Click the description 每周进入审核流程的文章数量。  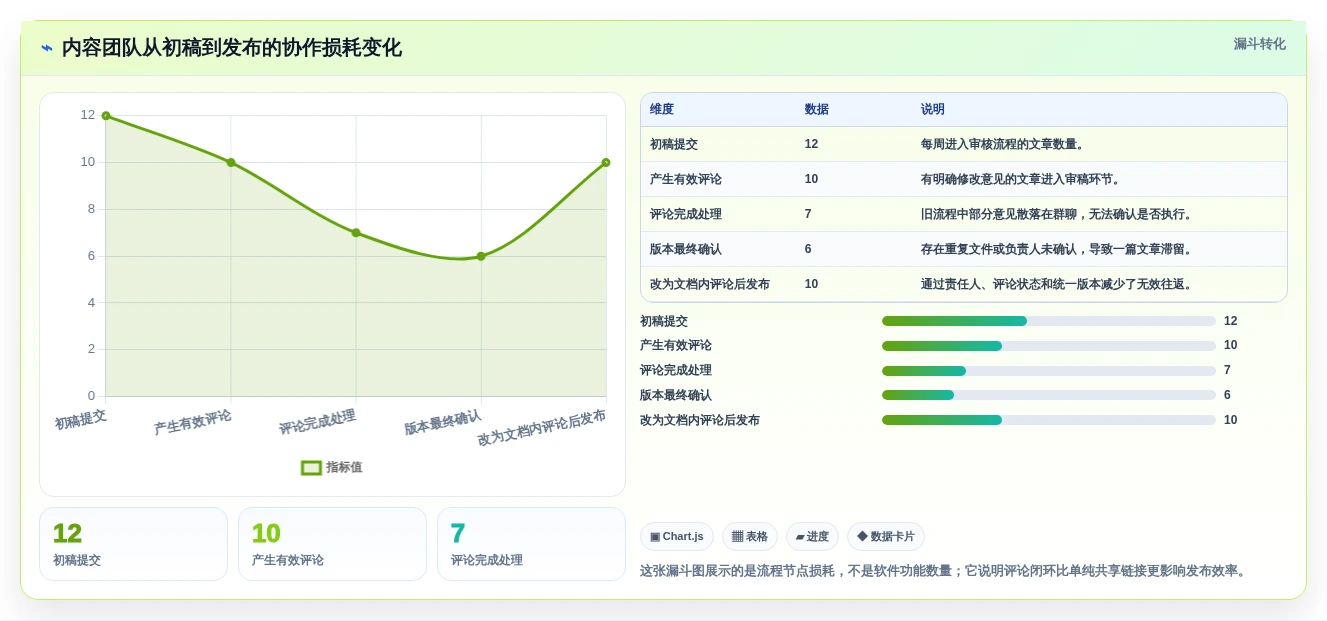tap(1003, 144)
